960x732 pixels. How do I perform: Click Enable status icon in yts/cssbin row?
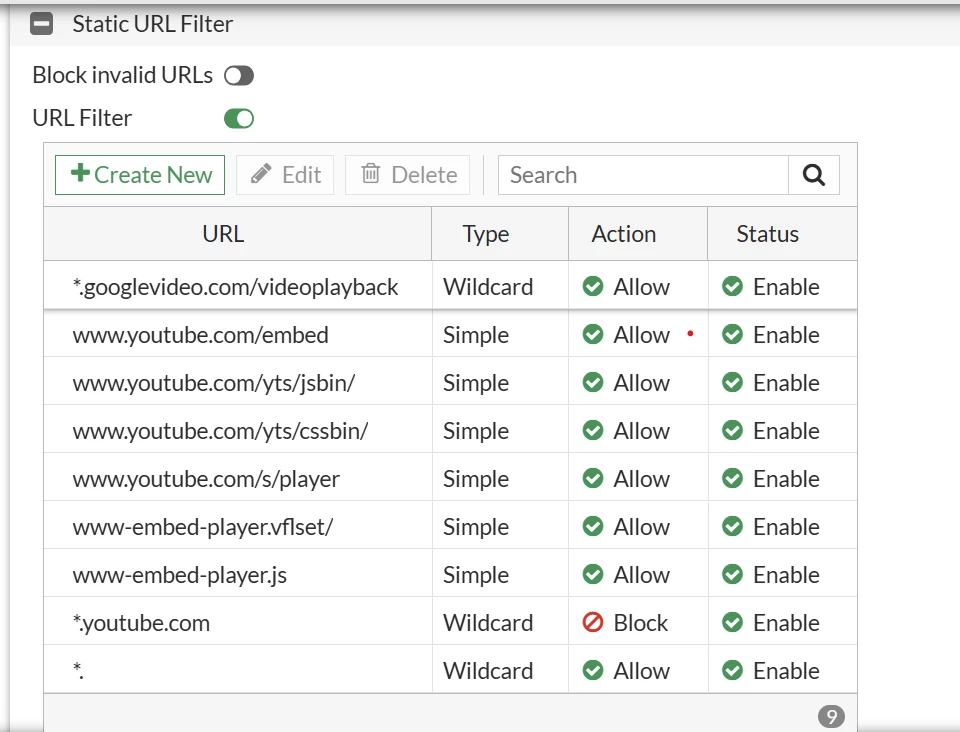pyautogui.click(x=732, y=430)
